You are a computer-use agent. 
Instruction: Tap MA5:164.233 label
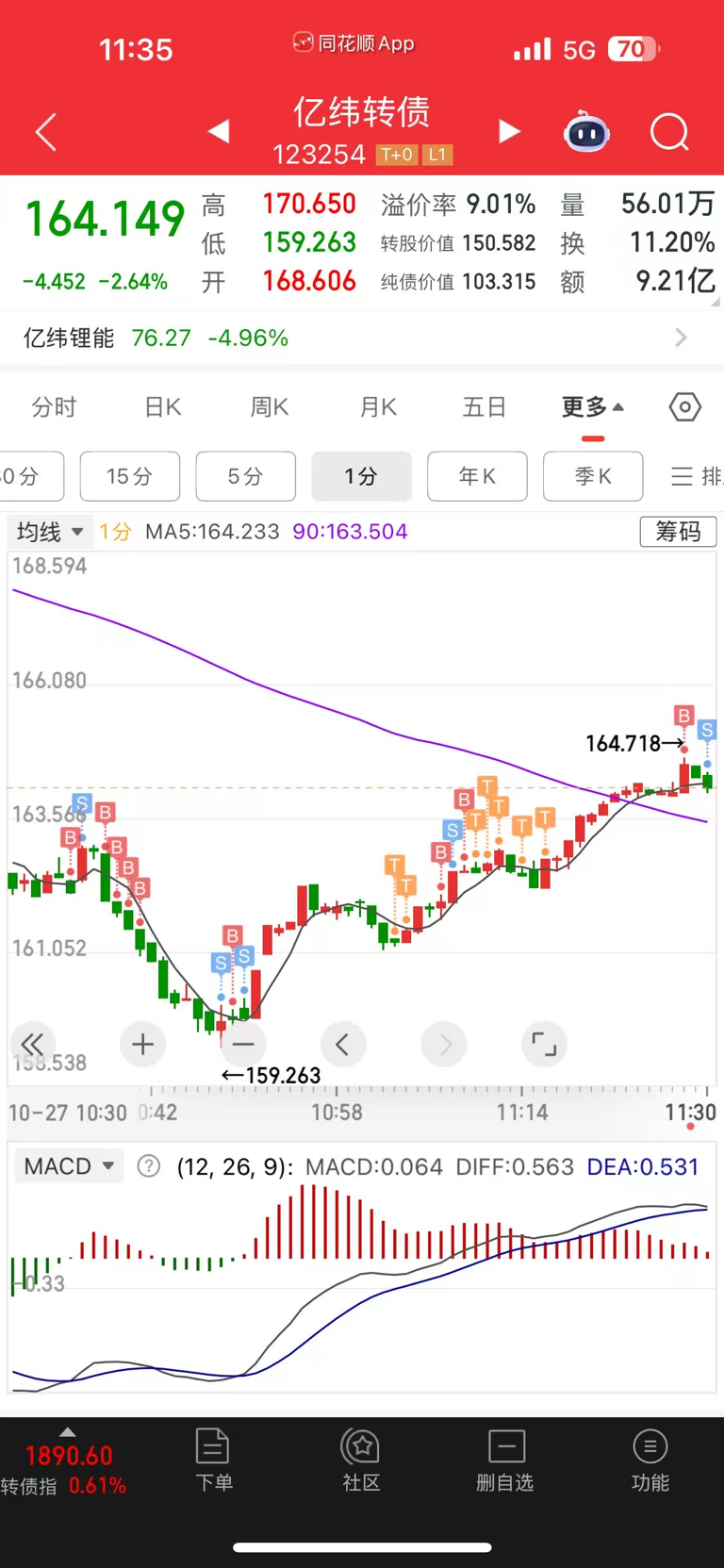click(212, 532)
